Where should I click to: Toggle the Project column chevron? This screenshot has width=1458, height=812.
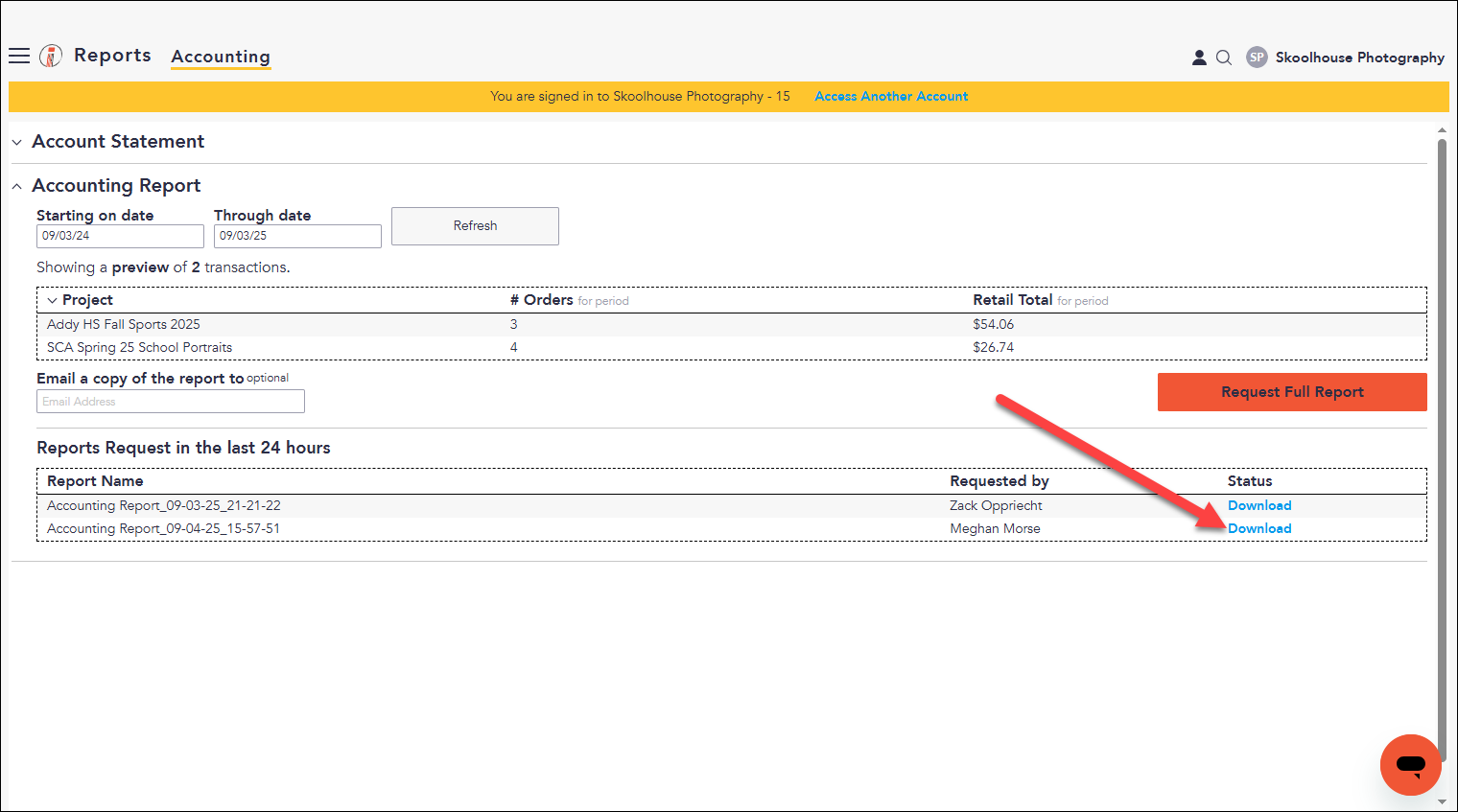pyautogui.click(x=52, y=301)
